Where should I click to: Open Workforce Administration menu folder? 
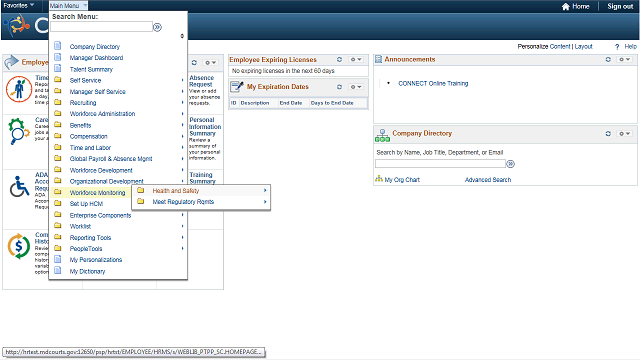point(102,114)
